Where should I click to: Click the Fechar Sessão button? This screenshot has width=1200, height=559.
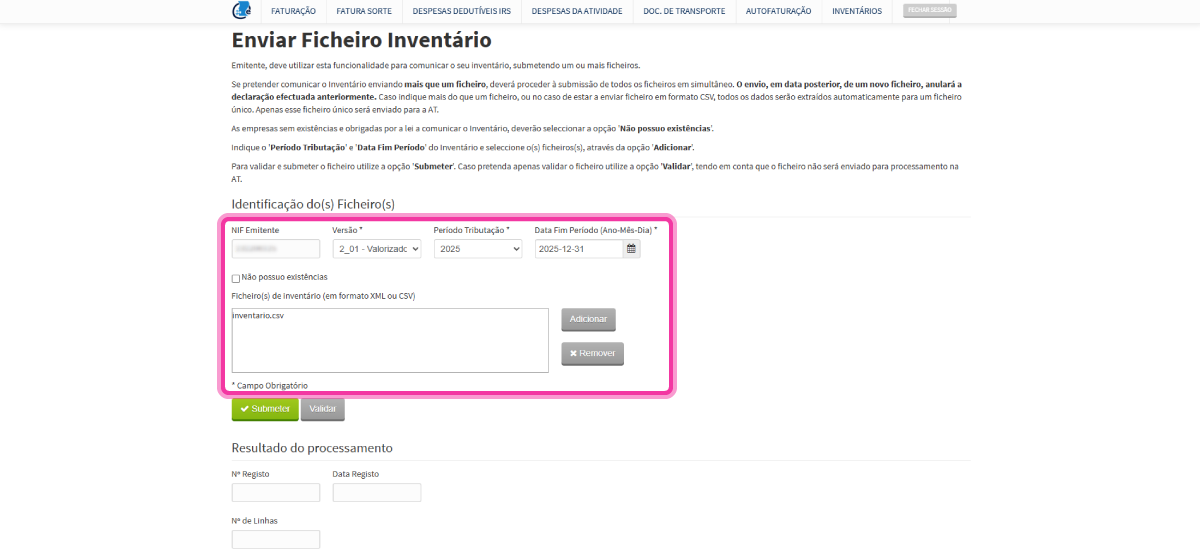929,10
